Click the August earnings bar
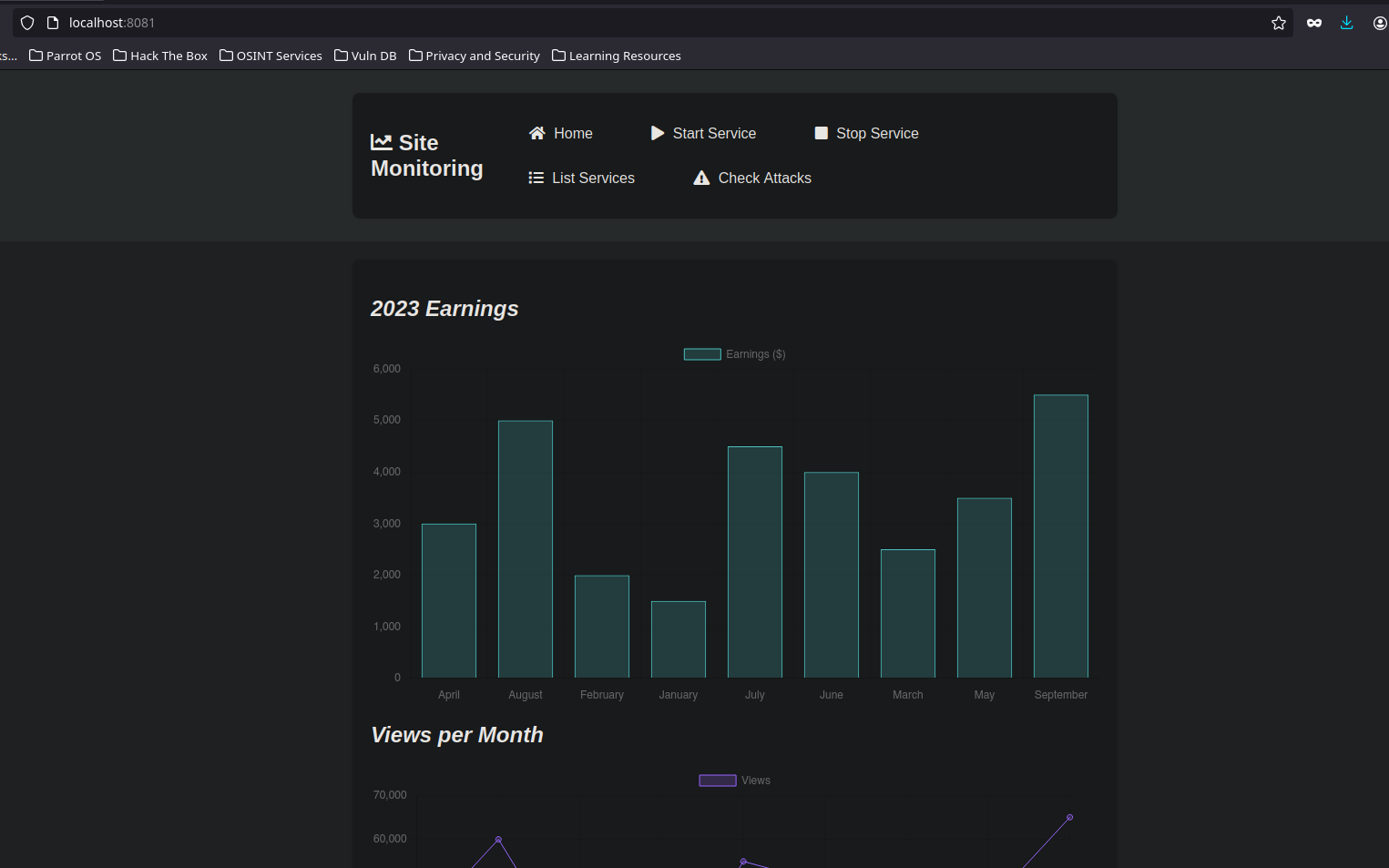 [526, 549]
